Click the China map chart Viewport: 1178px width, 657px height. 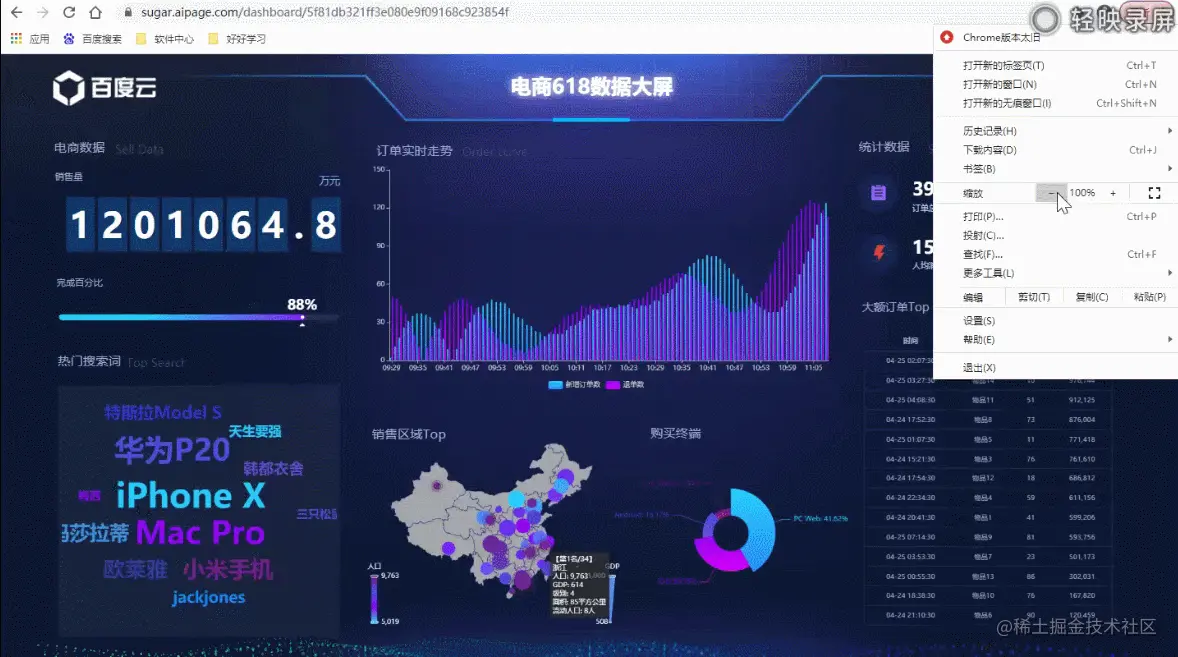click(x=491, y=519)
